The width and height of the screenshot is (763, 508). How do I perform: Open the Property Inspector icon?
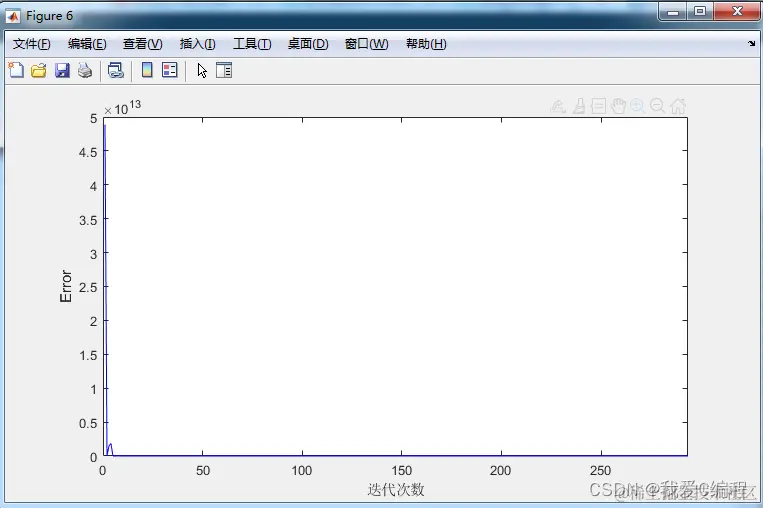[224, 71]
